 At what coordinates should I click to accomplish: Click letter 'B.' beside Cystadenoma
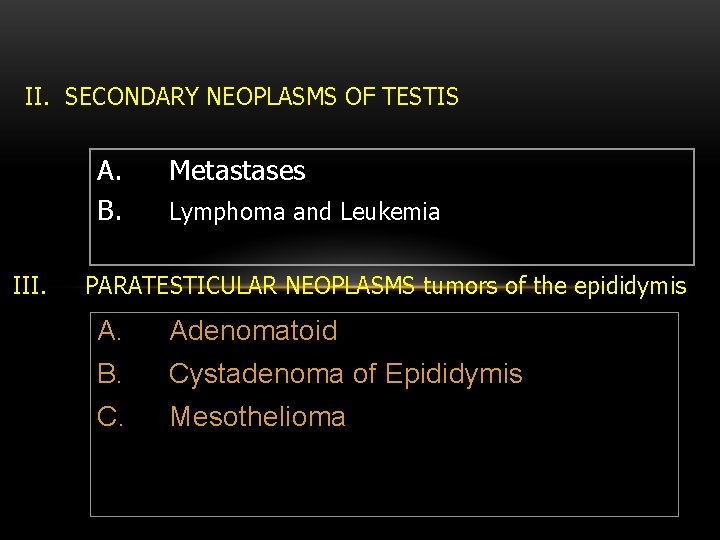click(110, 374)
